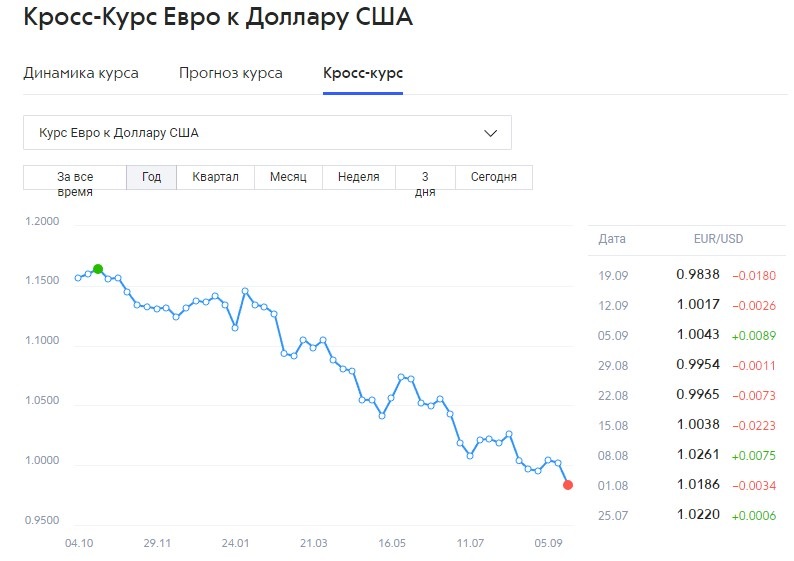Click the 05.09 row value 1.0043
Screen dimensions: 794x561
tap(698, 335)
